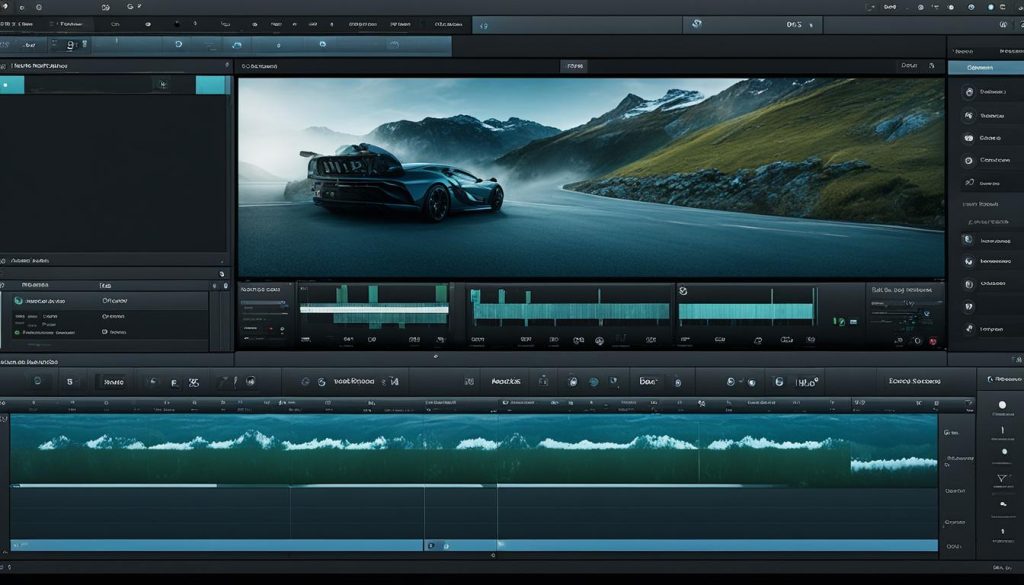The height and width of the screenshot is (585, 1024).
Task: Click the red record icon beside the waveform meters
Action: pyautogui.click(x=933, y=341)
